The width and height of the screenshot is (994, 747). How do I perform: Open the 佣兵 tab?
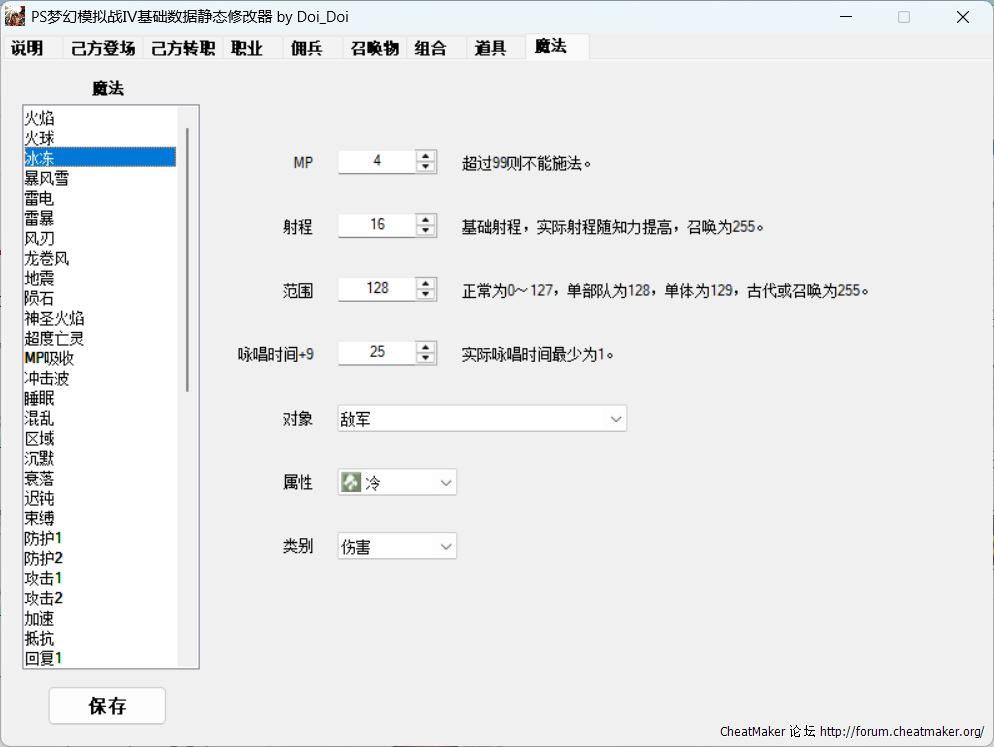(306, 48)
